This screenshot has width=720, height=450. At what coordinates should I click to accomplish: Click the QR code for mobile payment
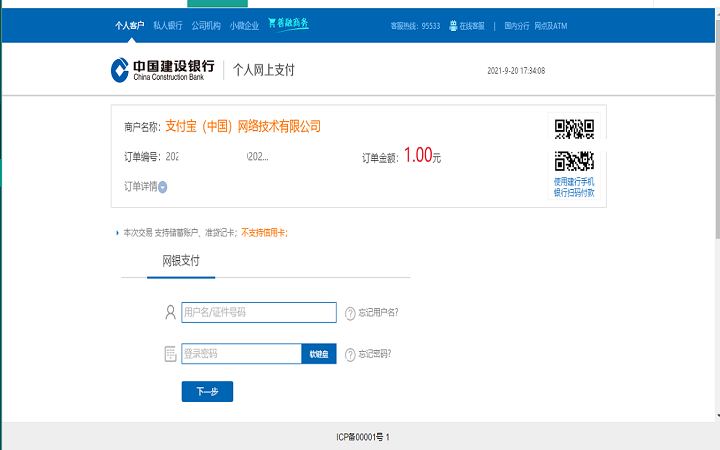574,145
